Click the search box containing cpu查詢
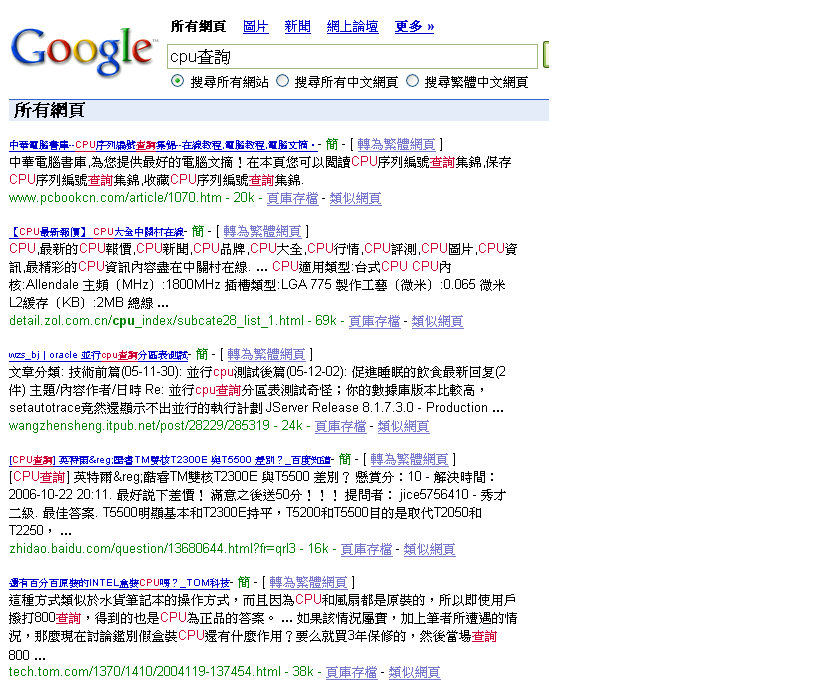The image size is (840, 682). (352, 56)
